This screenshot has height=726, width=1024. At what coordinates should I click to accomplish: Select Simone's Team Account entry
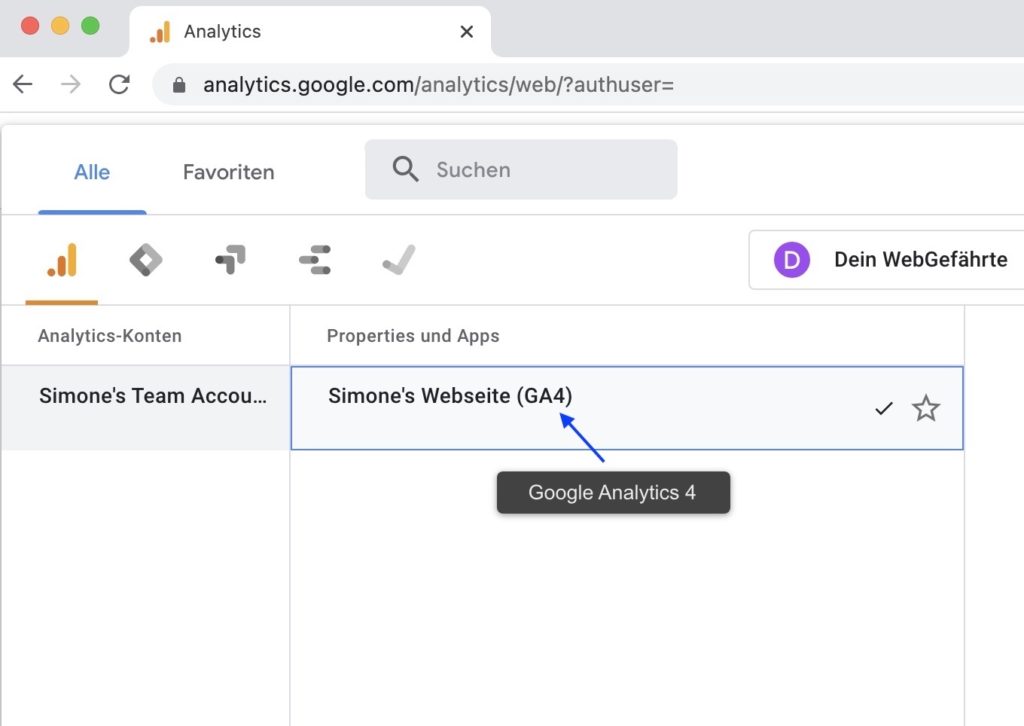tap(146, 407)
